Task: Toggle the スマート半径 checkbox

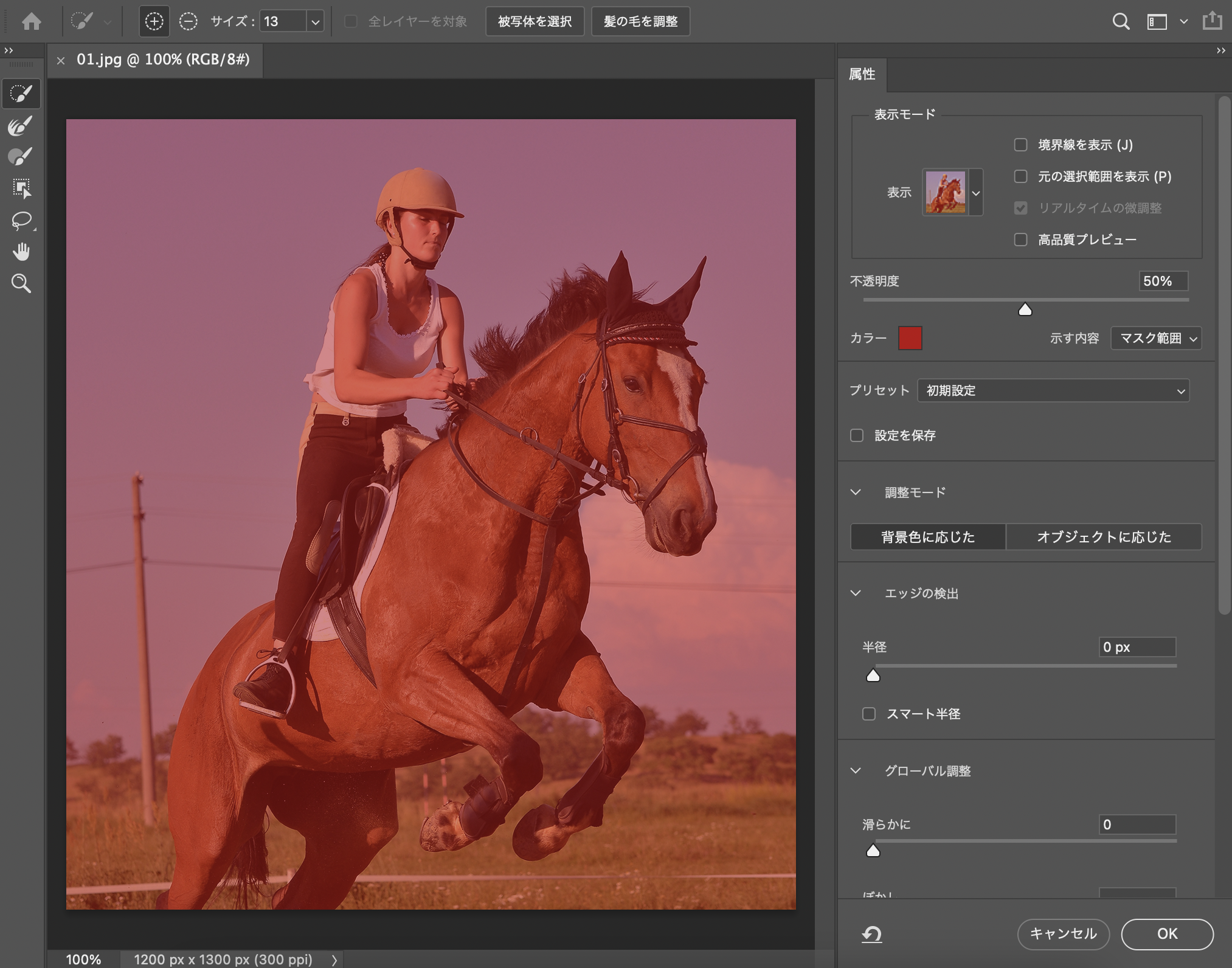Action: [869, 714]
